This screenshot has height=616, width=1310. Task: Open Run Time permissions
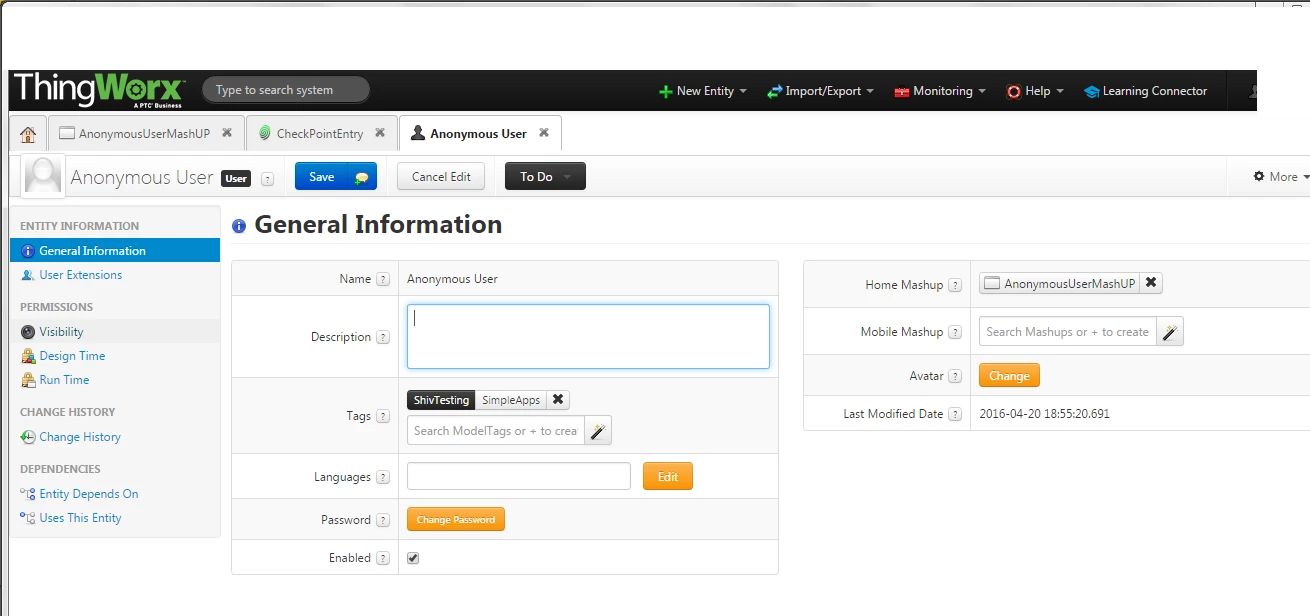64,380
